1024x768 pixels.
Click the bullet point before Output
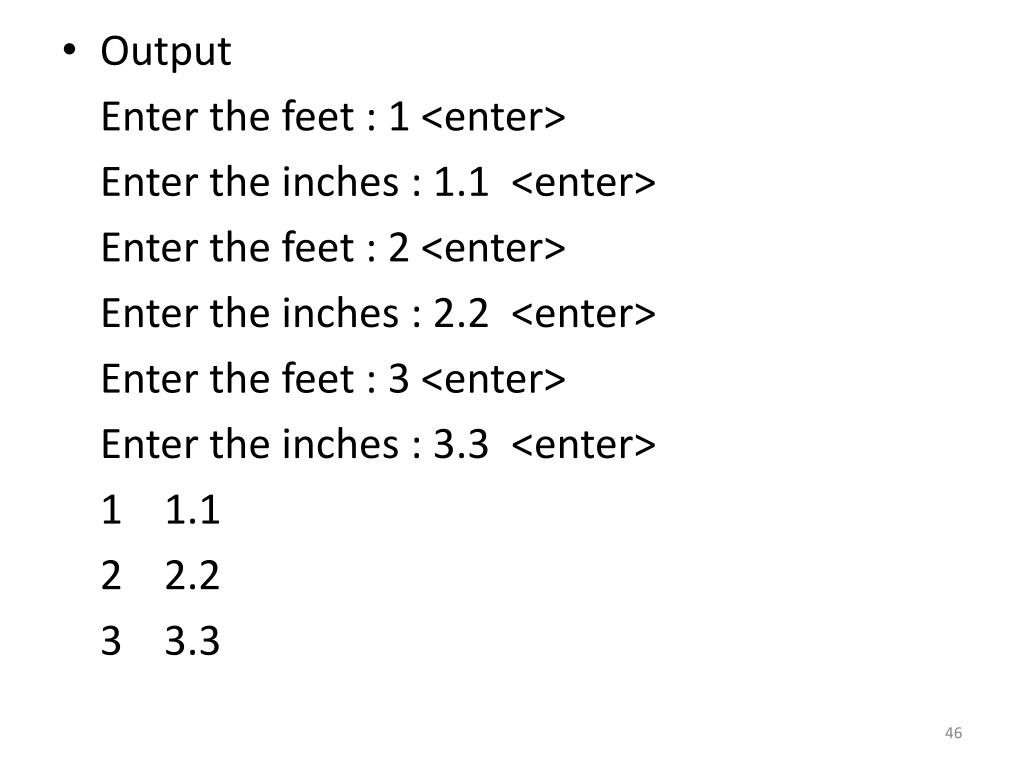point(69,50)
